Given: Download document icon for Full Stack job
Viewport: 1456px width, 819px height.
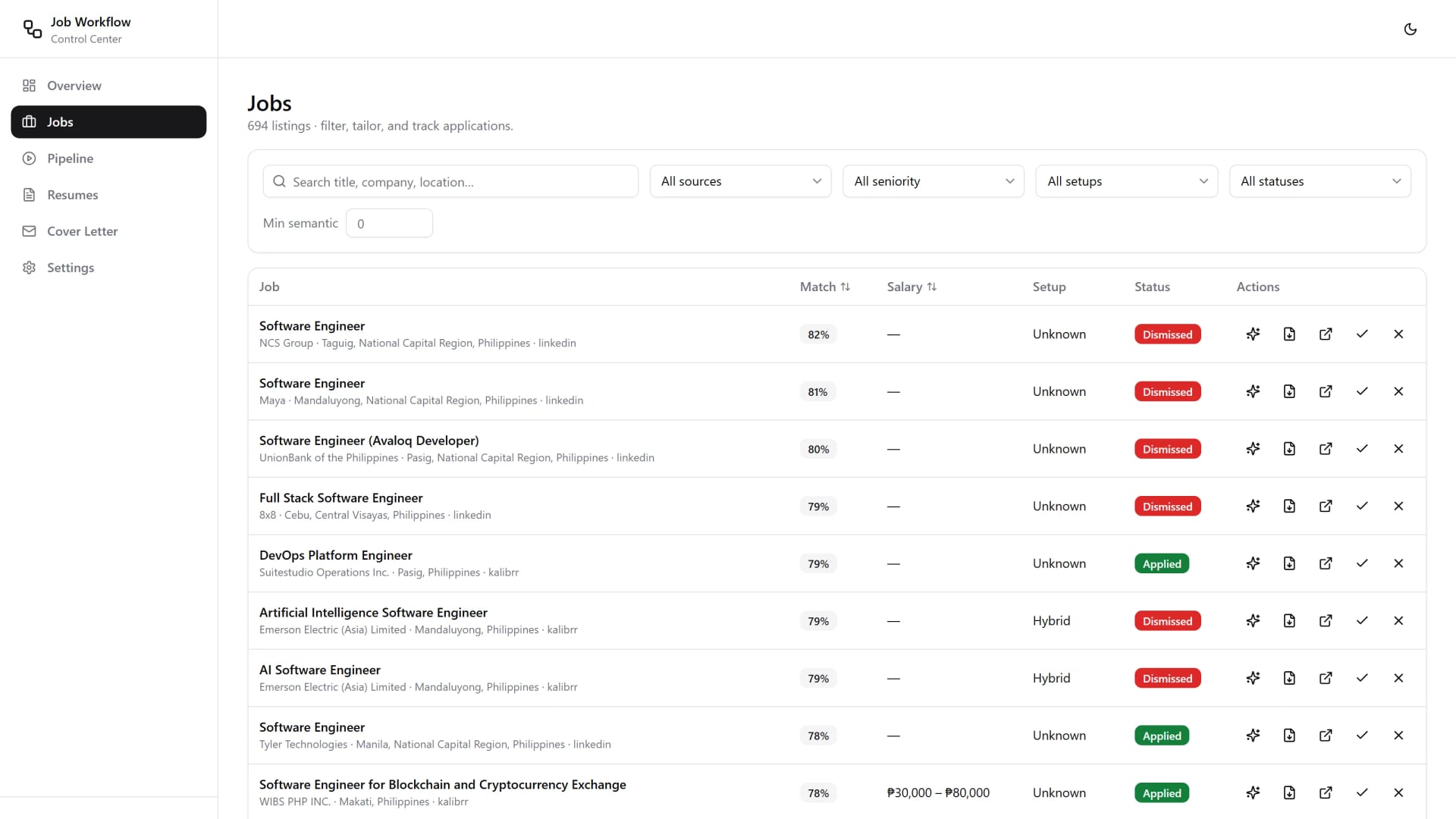Looking at the screenshot, I should click(1289, 506).
